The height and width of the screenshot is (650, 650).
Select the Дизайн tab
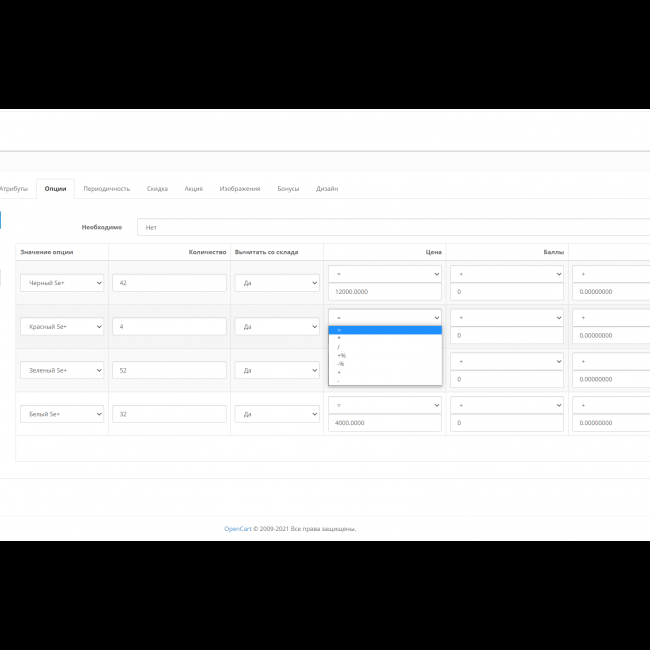pos(327,188)
